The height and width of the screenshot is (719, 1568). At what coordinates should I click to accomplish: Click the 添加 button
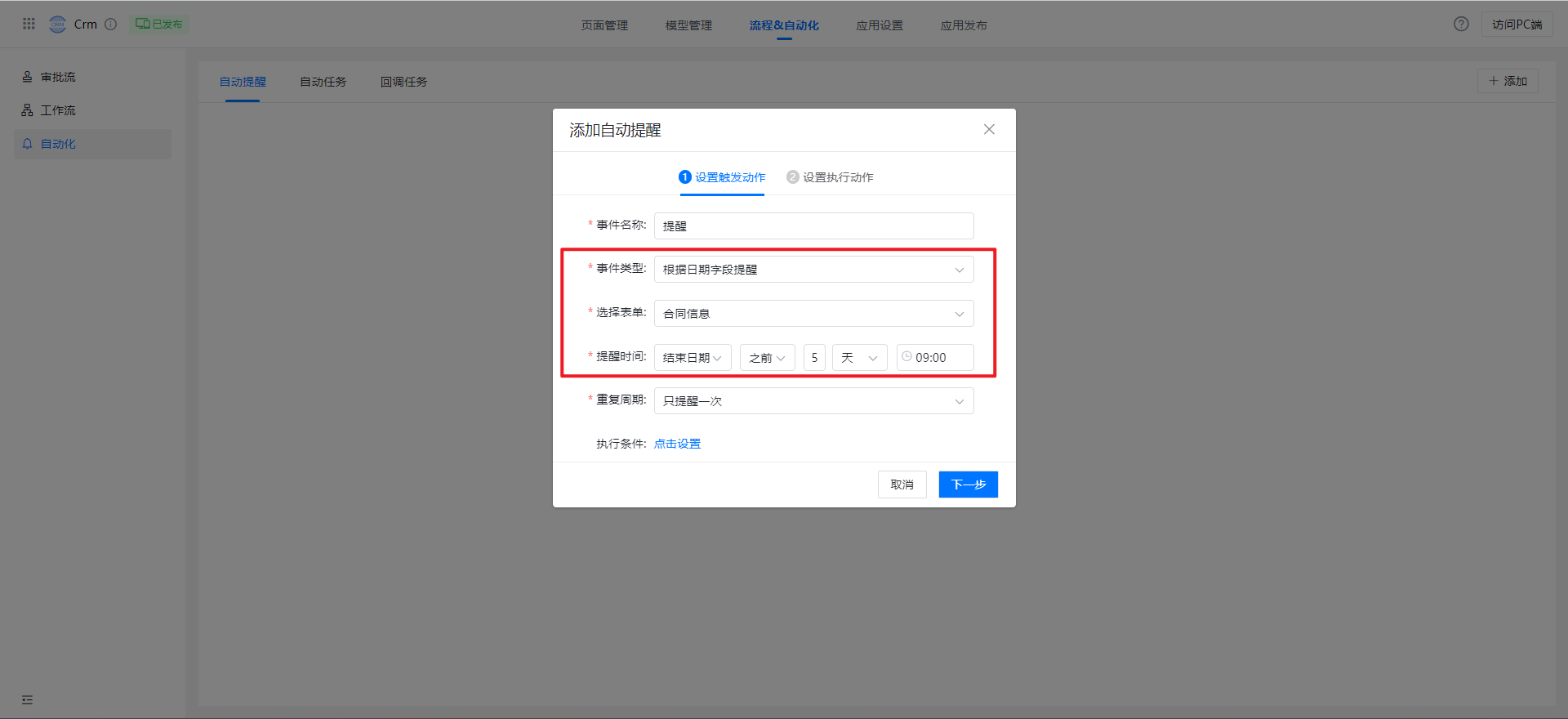click(x=1508, y=81)
